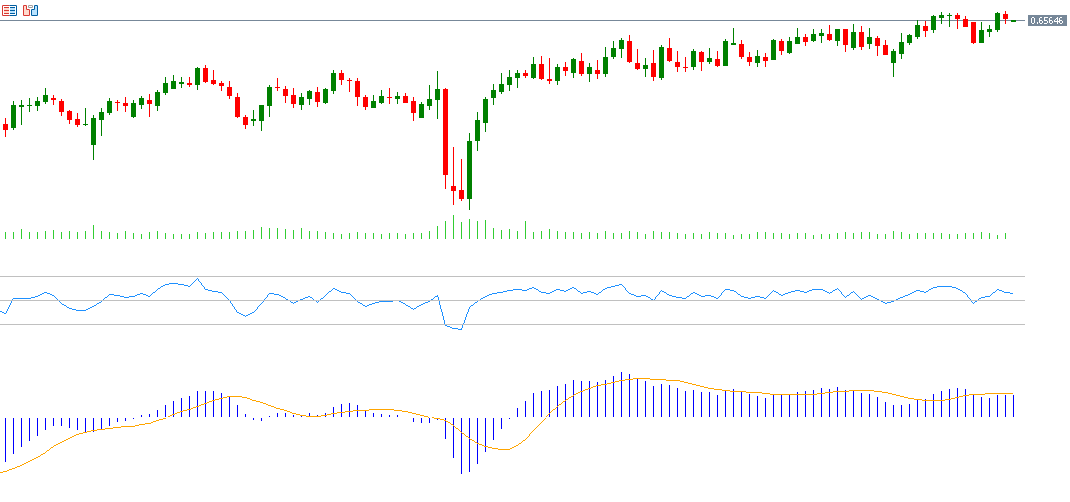This screenshot has width=1070, height=502.
Task: Click the tall green recovery candle after crash
Action: [469, 169]
